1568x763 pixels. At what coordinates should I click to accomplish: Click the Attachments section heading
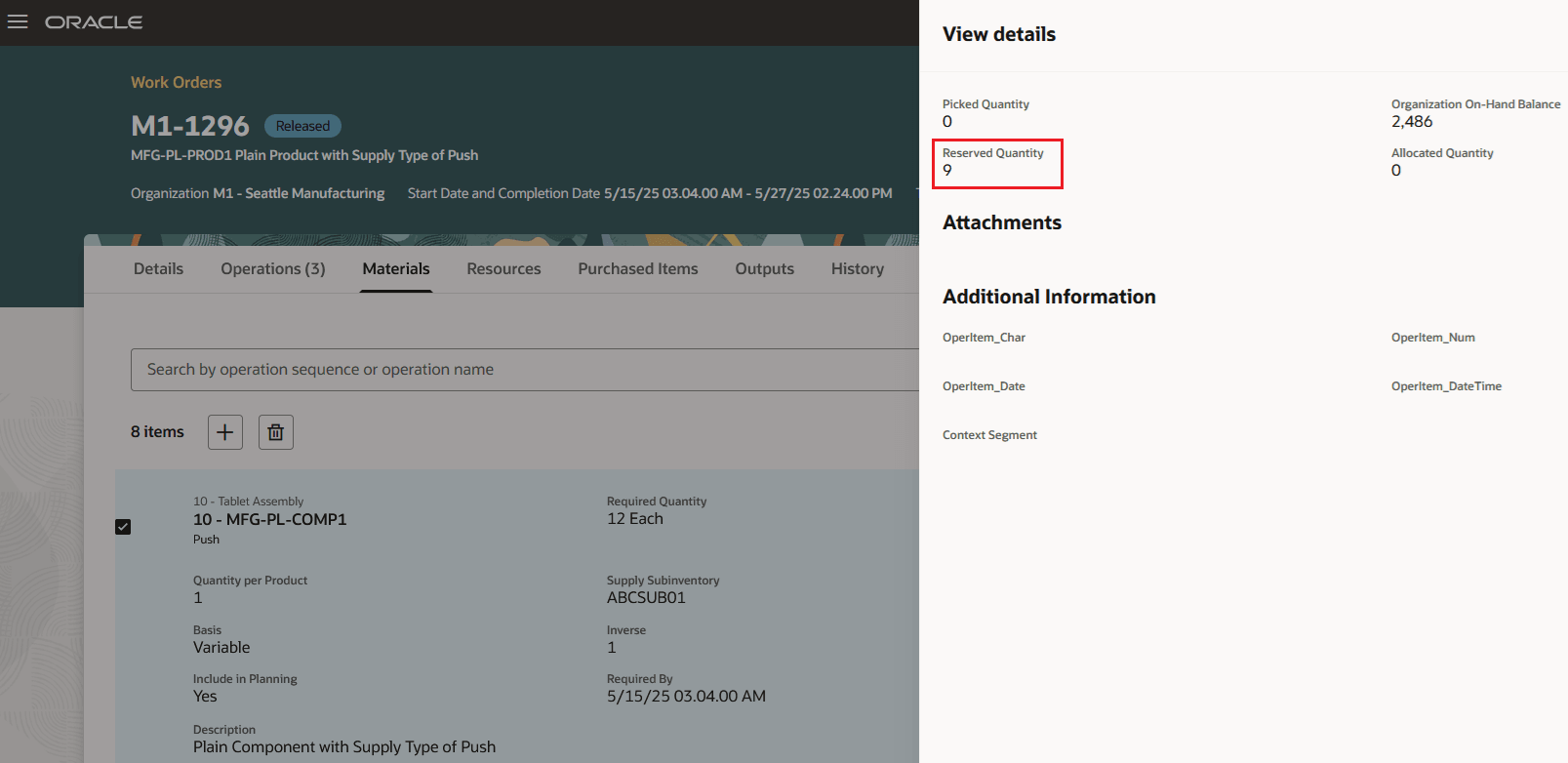[1001, 222]
